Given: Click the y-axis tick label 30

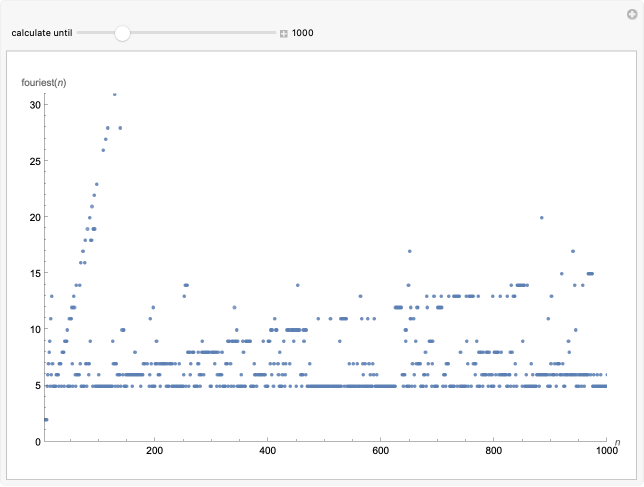Looking at the screenshot, I should point(34,105).
